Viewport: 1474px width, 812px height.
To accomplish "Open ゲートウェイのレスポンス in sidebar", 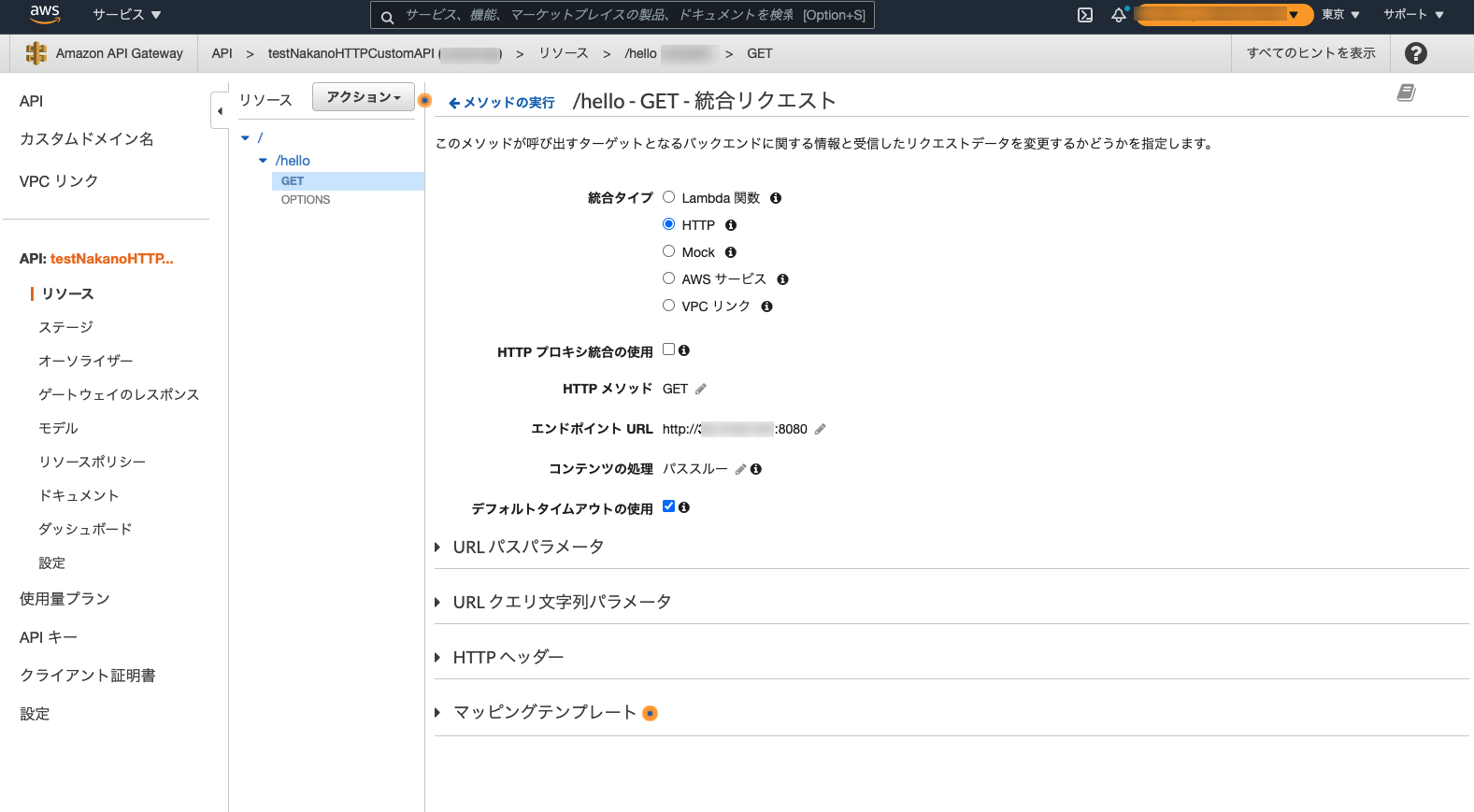I will [x=119, y=395].
